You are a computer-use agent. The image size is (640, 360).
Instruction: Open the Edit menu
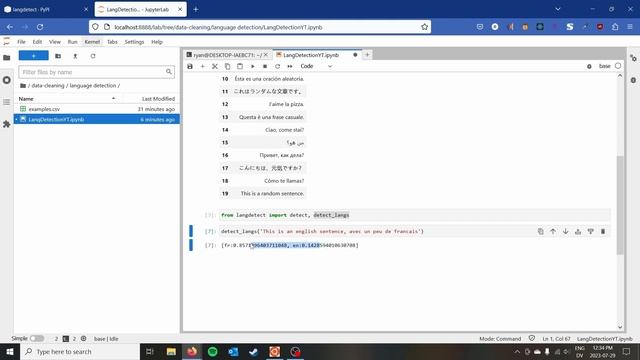[37, 42]
